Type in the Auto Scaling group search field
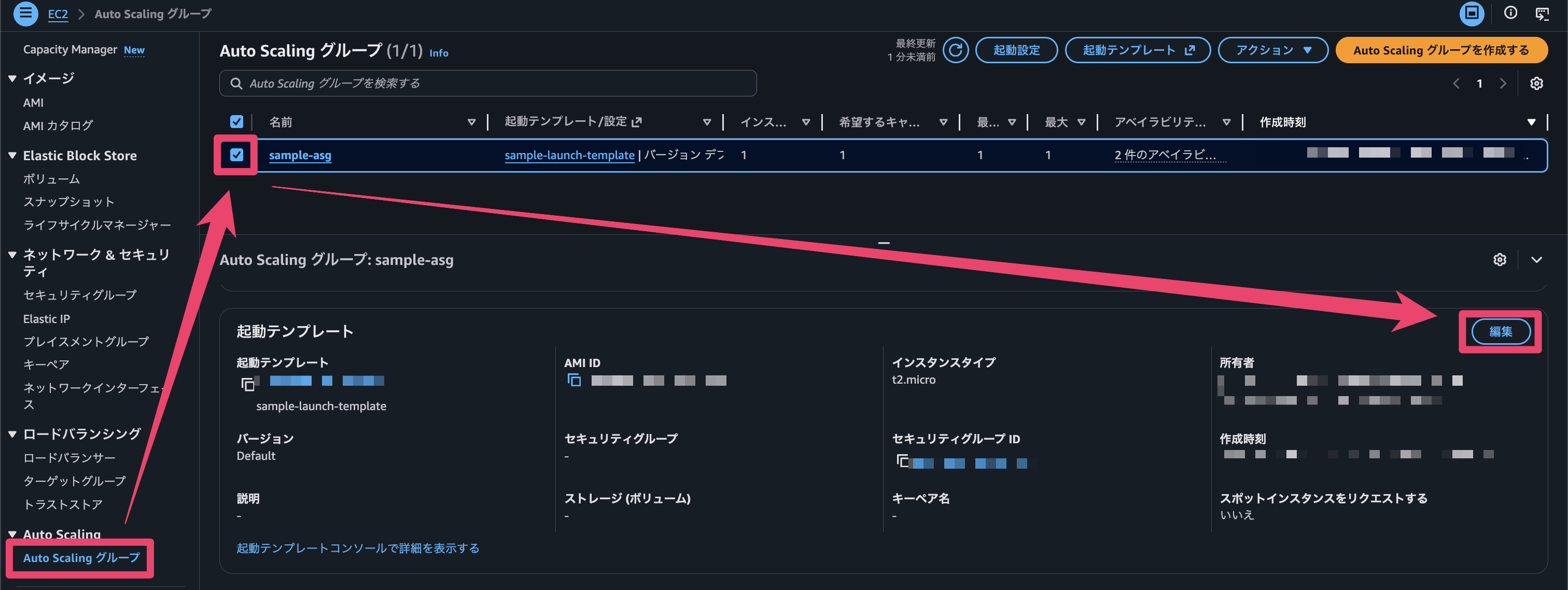Image resolution: width=1568 pixels, height=590 pixels. 487,83
